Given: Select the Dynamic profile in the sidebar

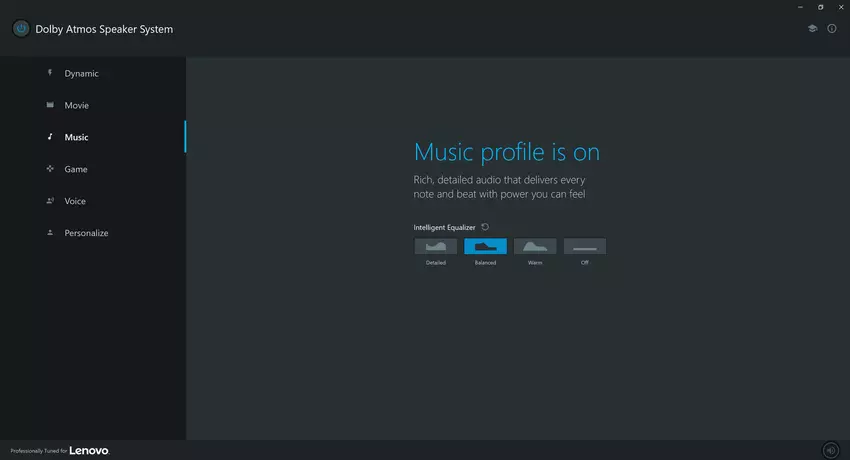Looking at the screenshot, I should pos(81,74).
